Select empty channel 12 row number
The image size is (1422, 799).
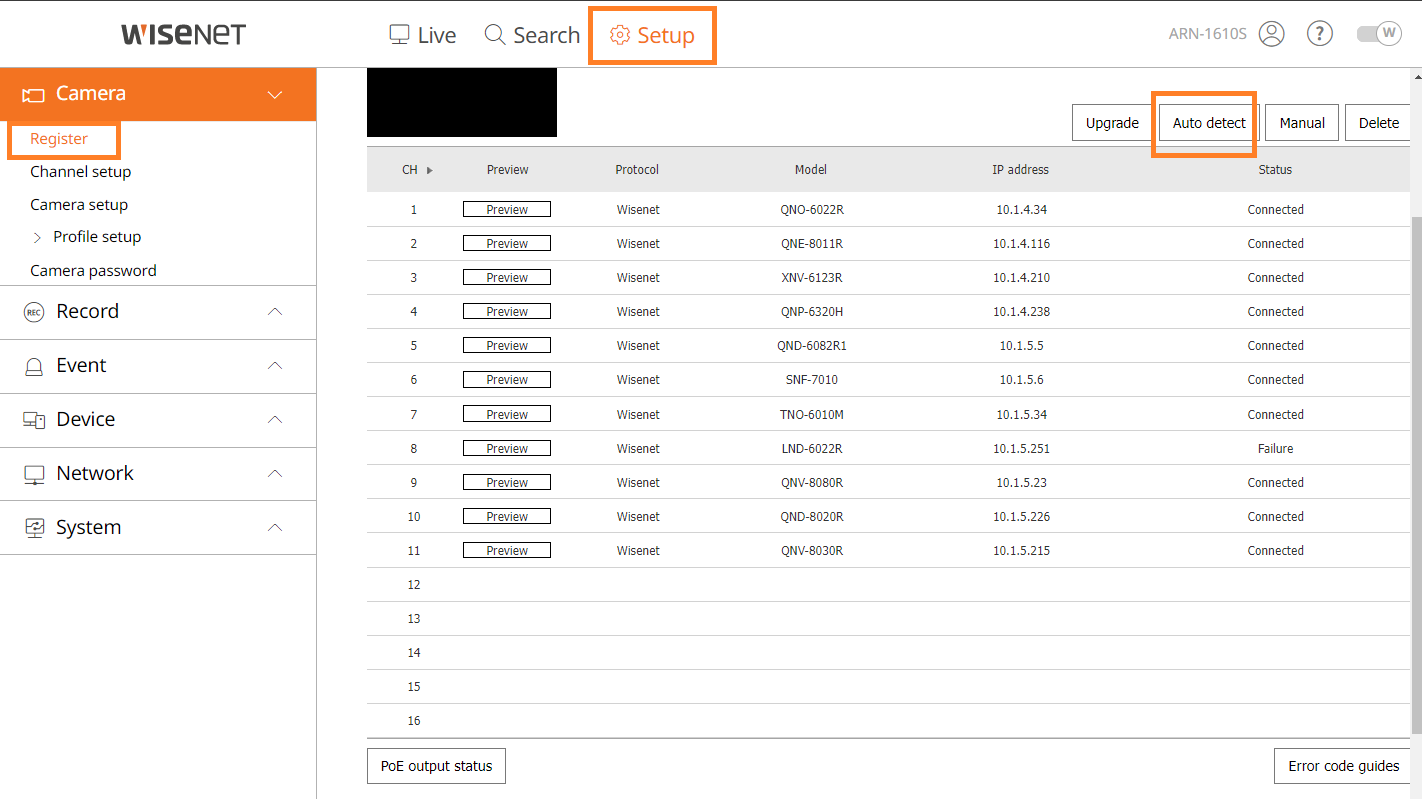coord(414,585)
